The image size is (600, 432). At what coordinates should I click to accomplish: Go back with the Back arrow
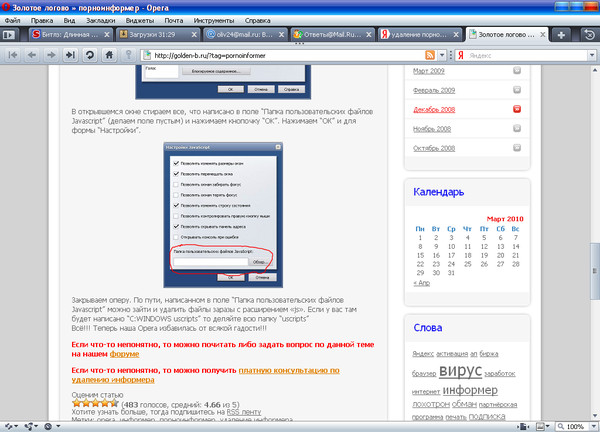click(32, 55)
